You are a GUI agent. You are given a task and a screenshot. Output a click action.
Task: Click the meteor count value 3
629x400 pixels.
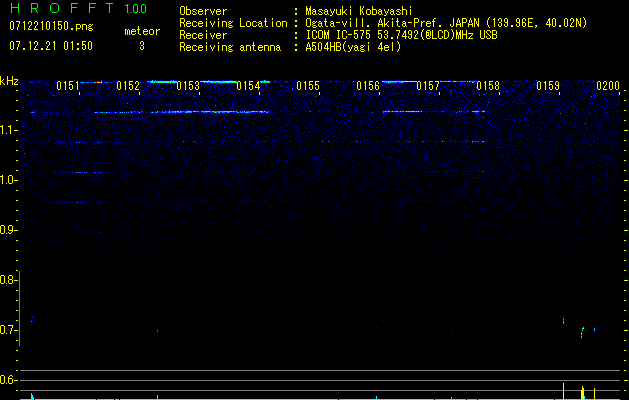[142, 46]
